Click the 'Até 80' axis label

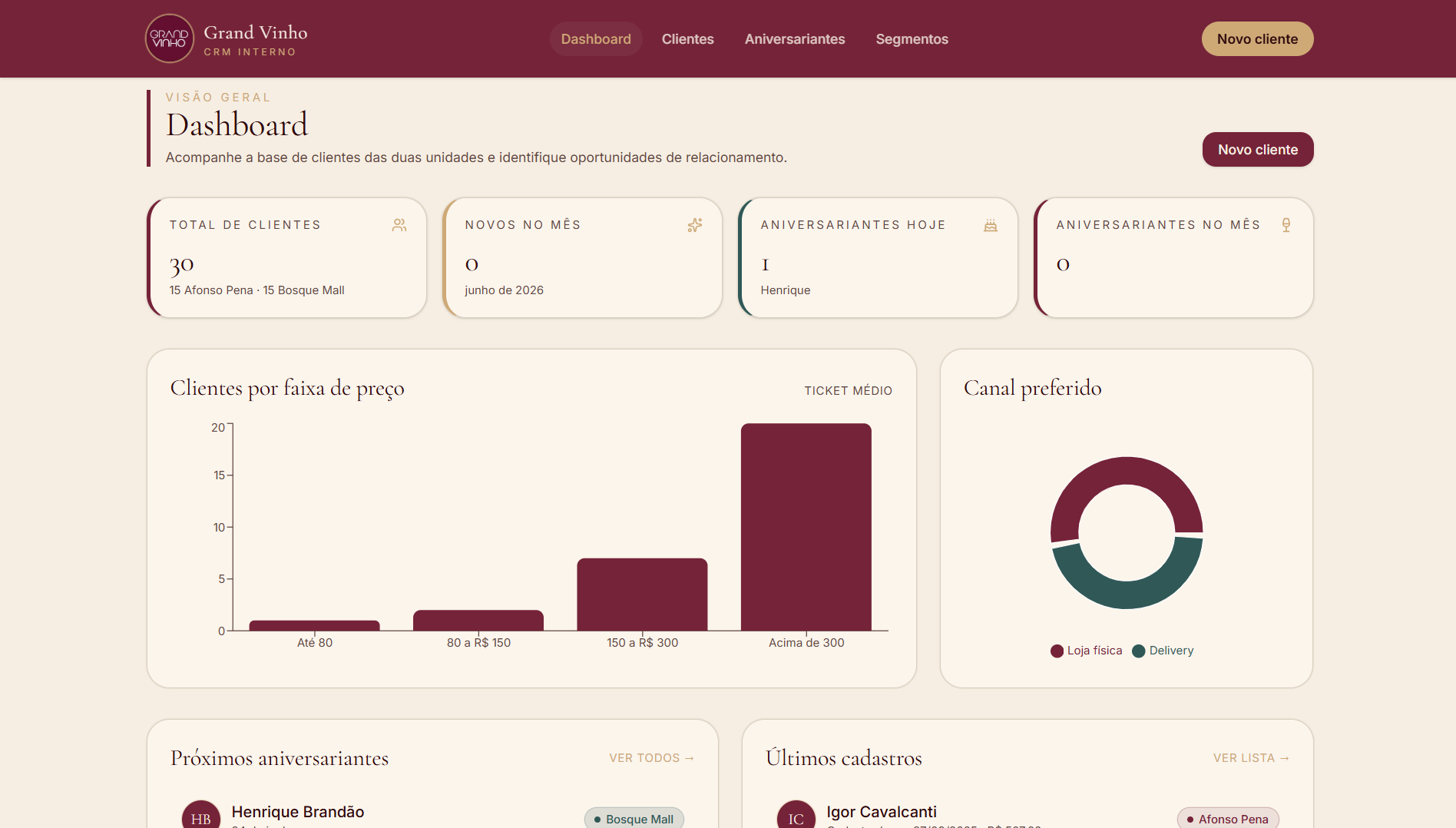tap(315, 643)
